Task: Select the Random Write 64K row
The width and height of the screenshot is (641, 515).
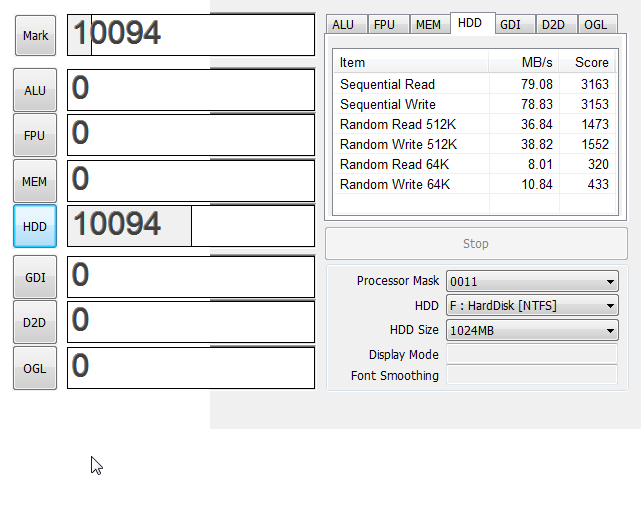Action: pyautogui.click(x=475, y=184)
